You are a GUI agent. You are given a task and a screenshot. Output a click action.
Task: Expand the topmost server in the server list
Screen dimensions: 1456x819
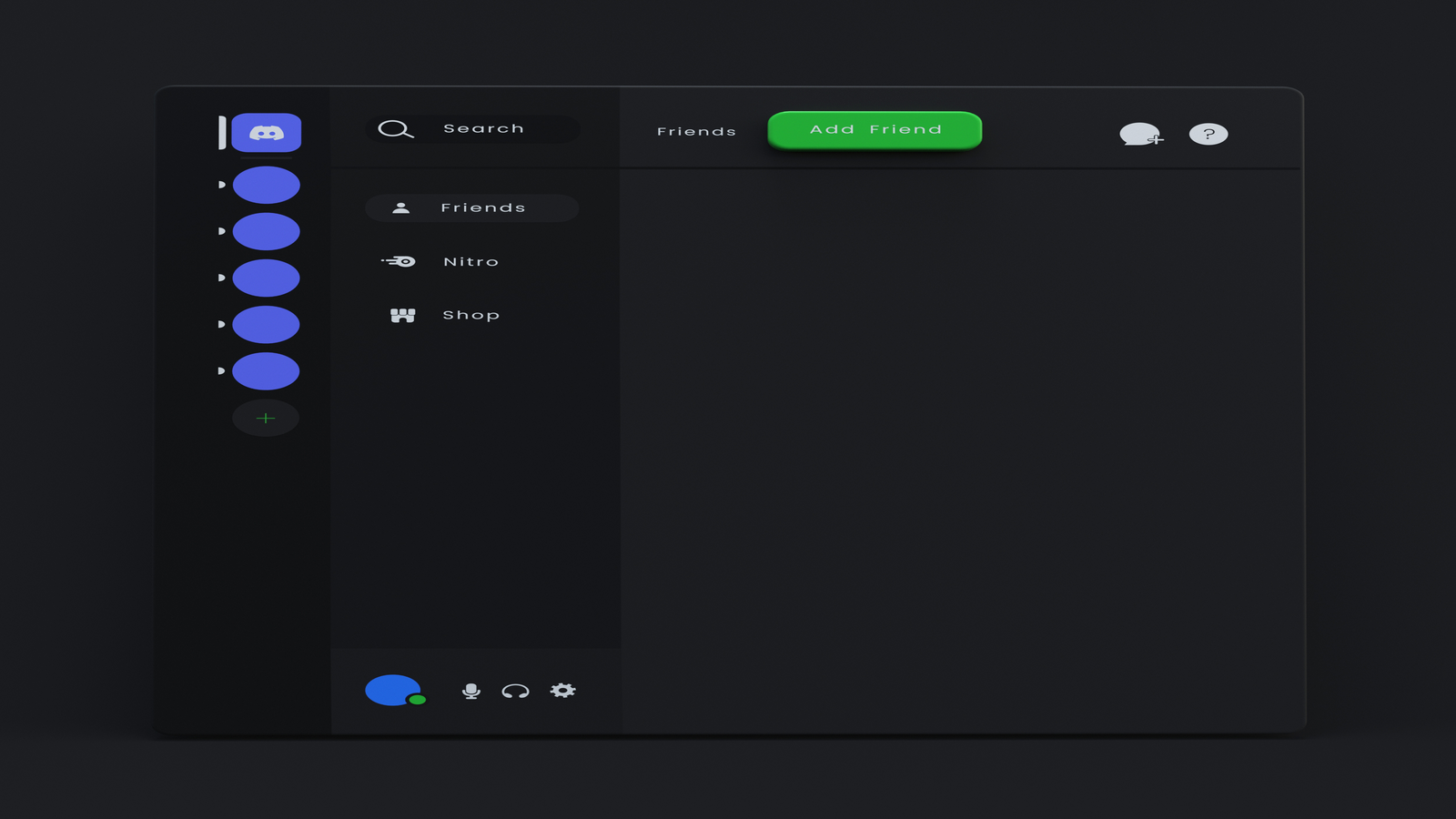pyautogui.click(x=221, y=185)
